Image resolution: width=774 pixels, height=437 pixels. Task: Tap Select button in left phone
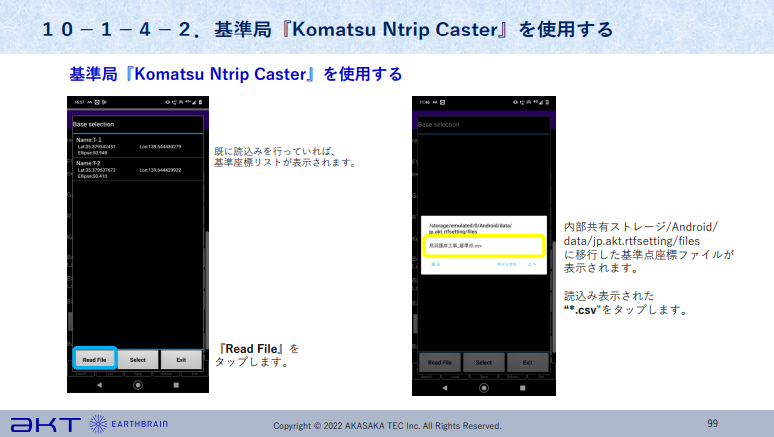(x=138, y=359)
